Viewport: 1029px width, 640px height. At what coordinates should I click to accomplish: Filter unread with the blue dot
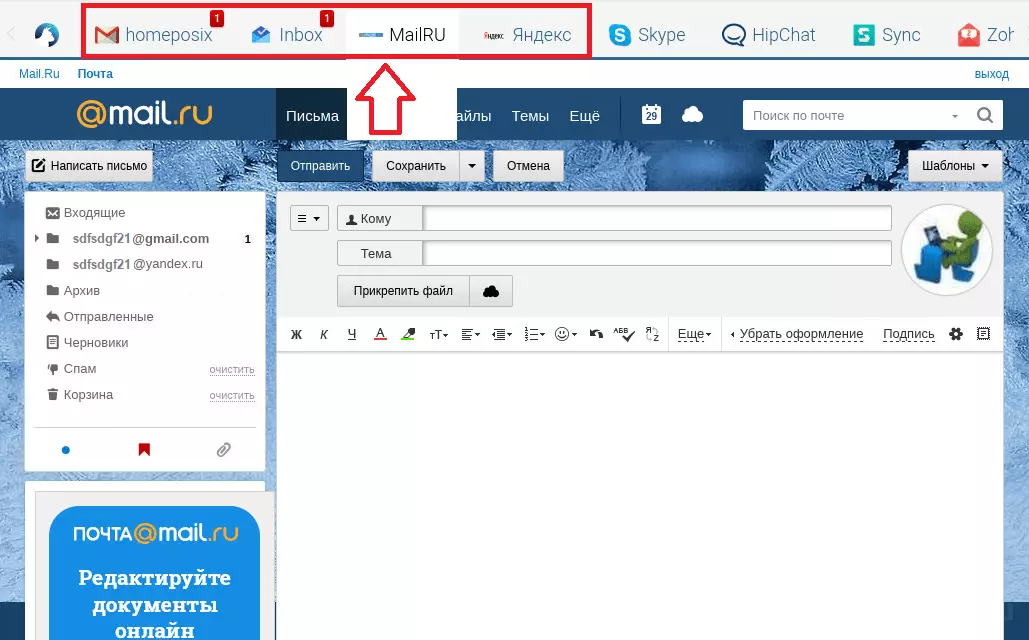click(x=66, y=450)
